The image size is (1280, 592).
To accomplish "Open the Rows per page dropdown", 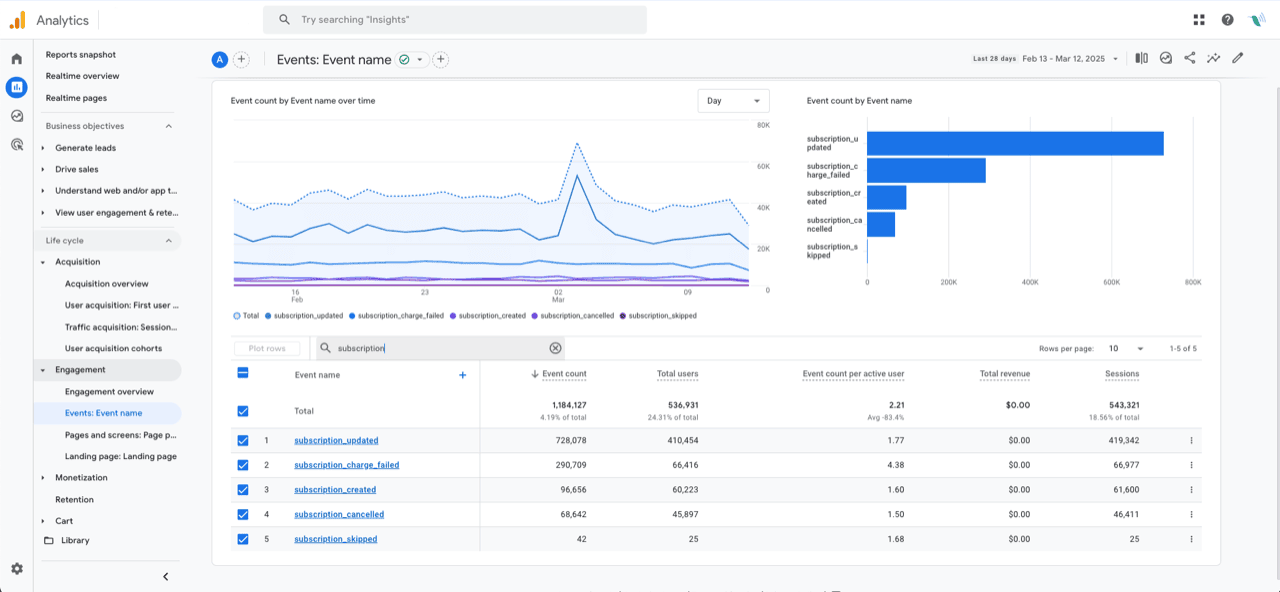I will [x=1125, y=348].
